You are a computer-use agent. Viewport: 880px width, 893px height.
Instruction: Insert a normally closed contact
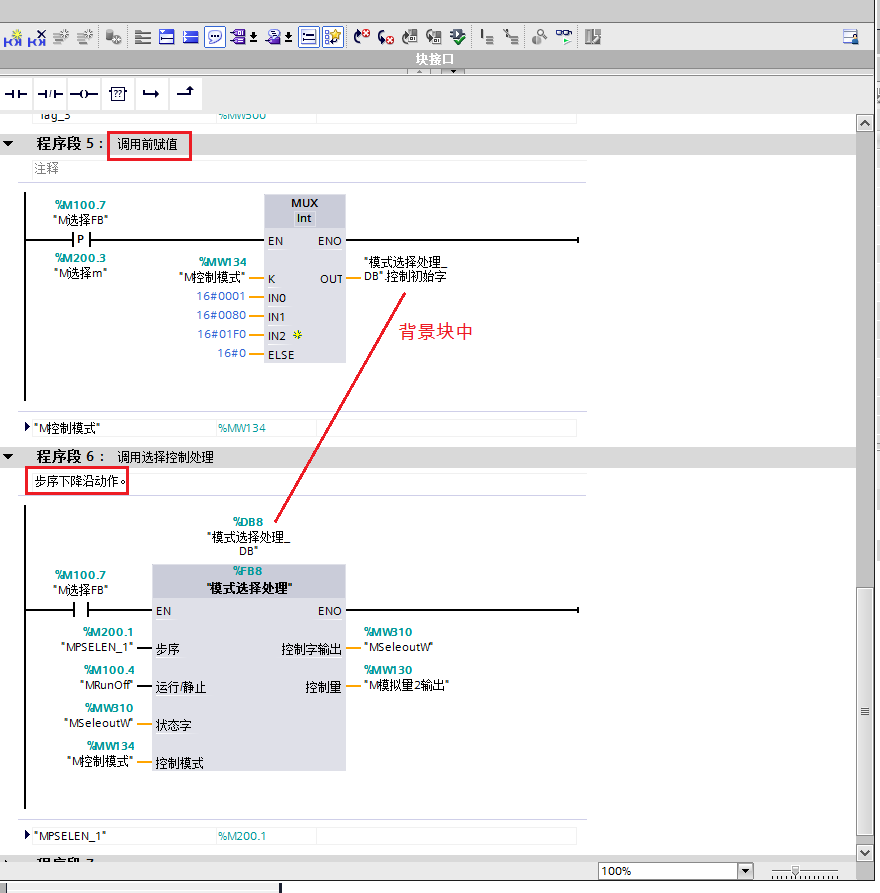[x=50, y=94]
